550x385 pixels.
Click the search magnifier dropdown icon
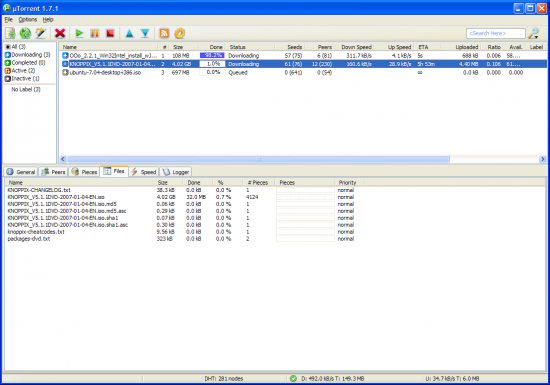(534, 33)
